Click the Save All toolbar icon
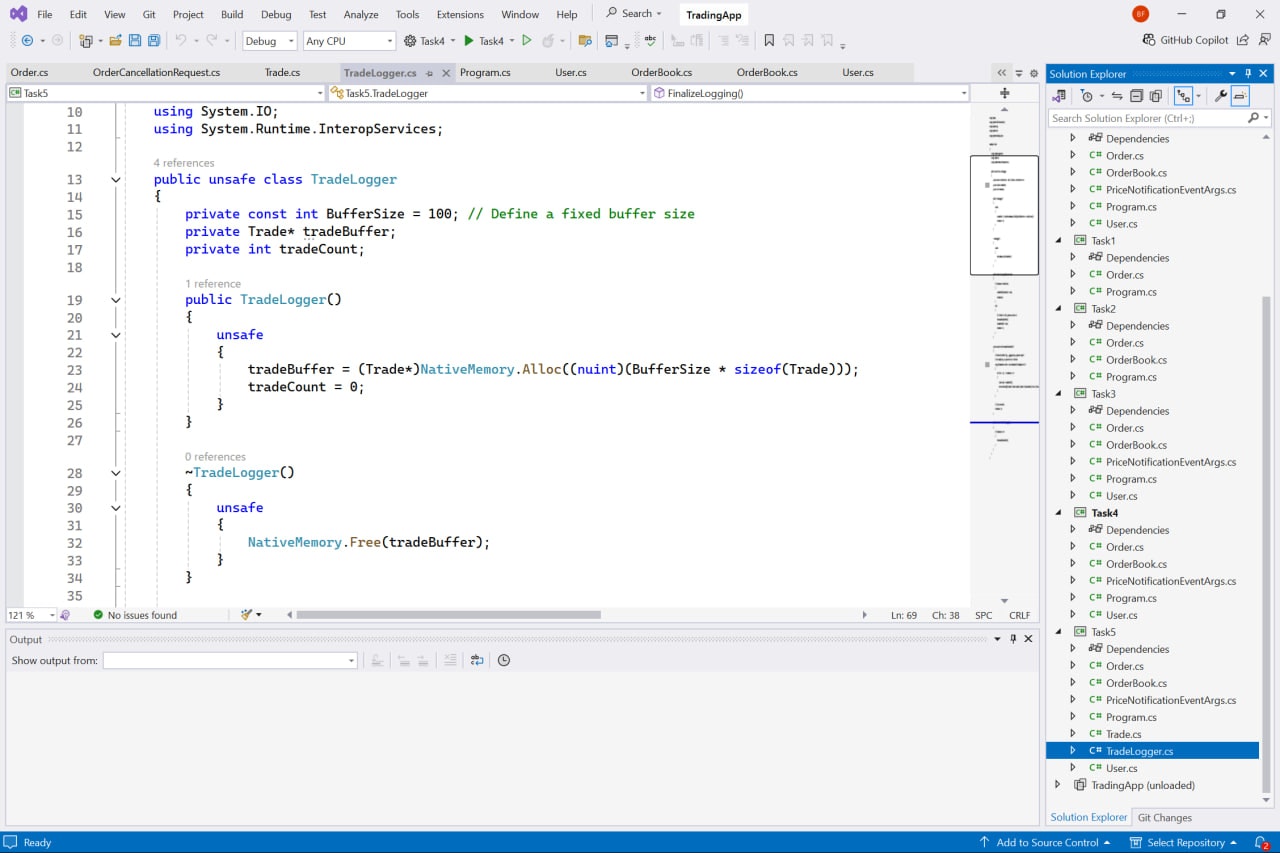The image size is (1280, 853). 154,41
